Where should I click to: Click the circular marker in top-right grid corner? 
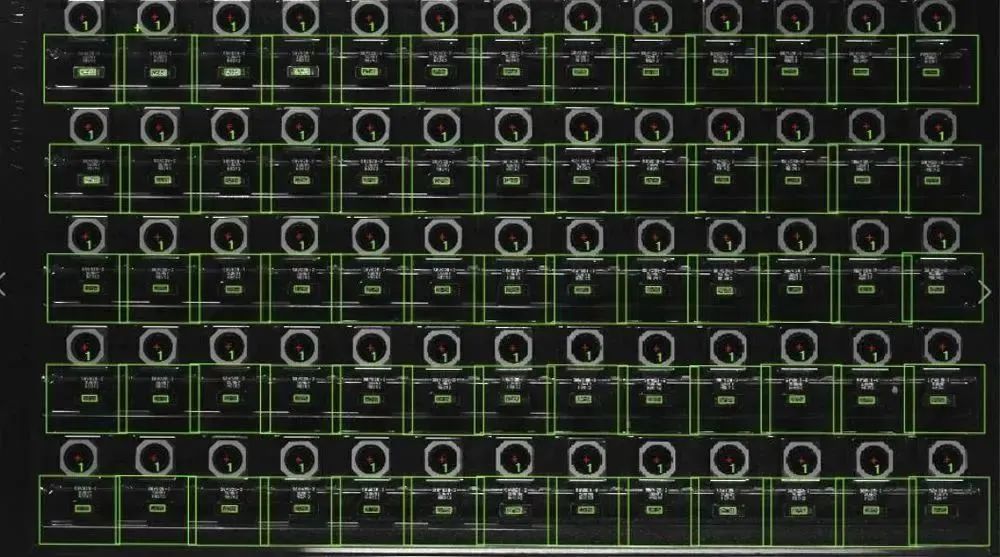point(935,16)
